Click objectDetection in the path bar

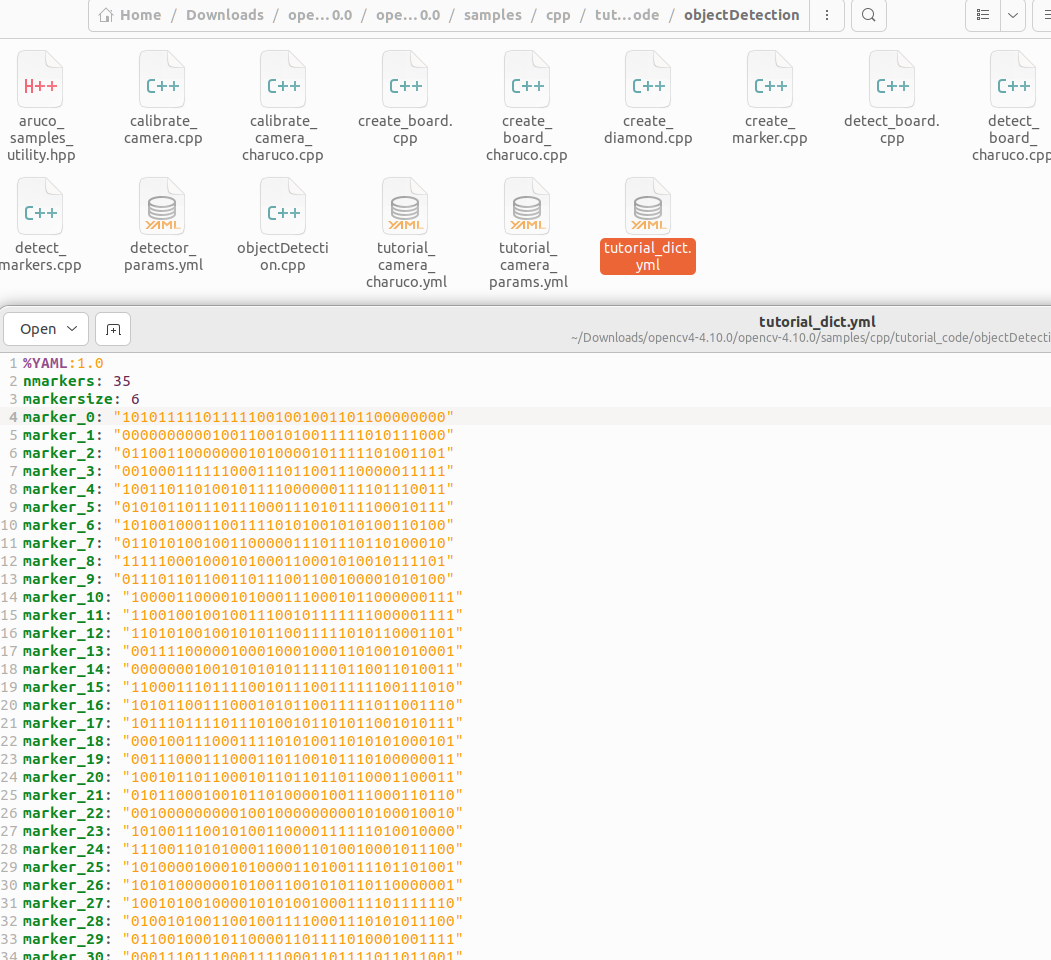click(741, 15)
